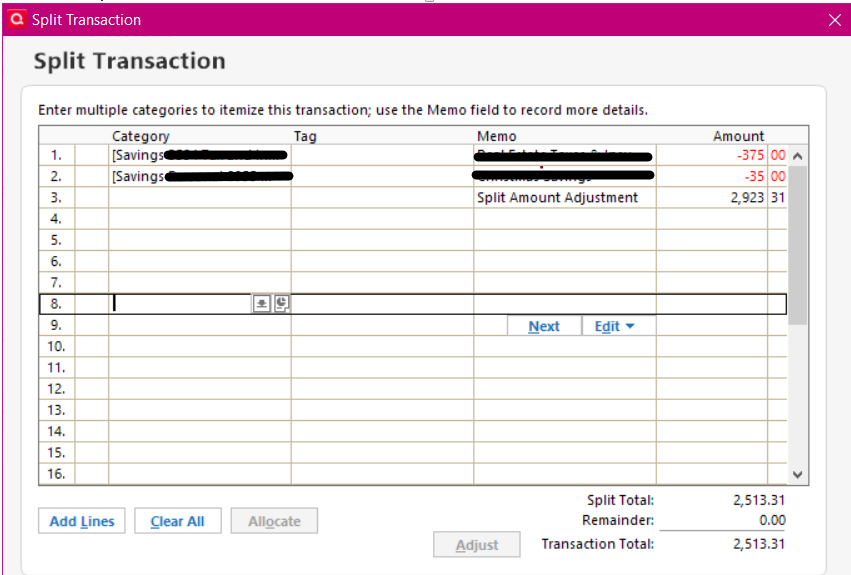This screenshot has height=575, width=851.
Task: Click Clear All button
Action: (177, 521)
